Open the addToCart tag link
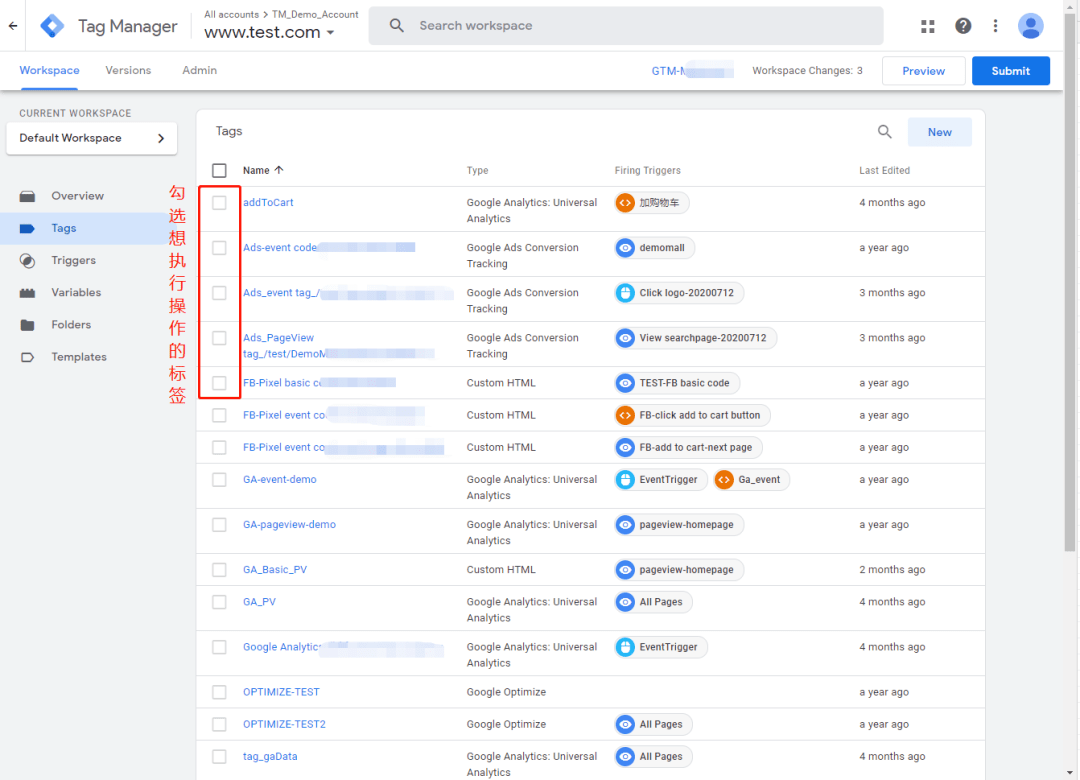 (x=268, y=203)
